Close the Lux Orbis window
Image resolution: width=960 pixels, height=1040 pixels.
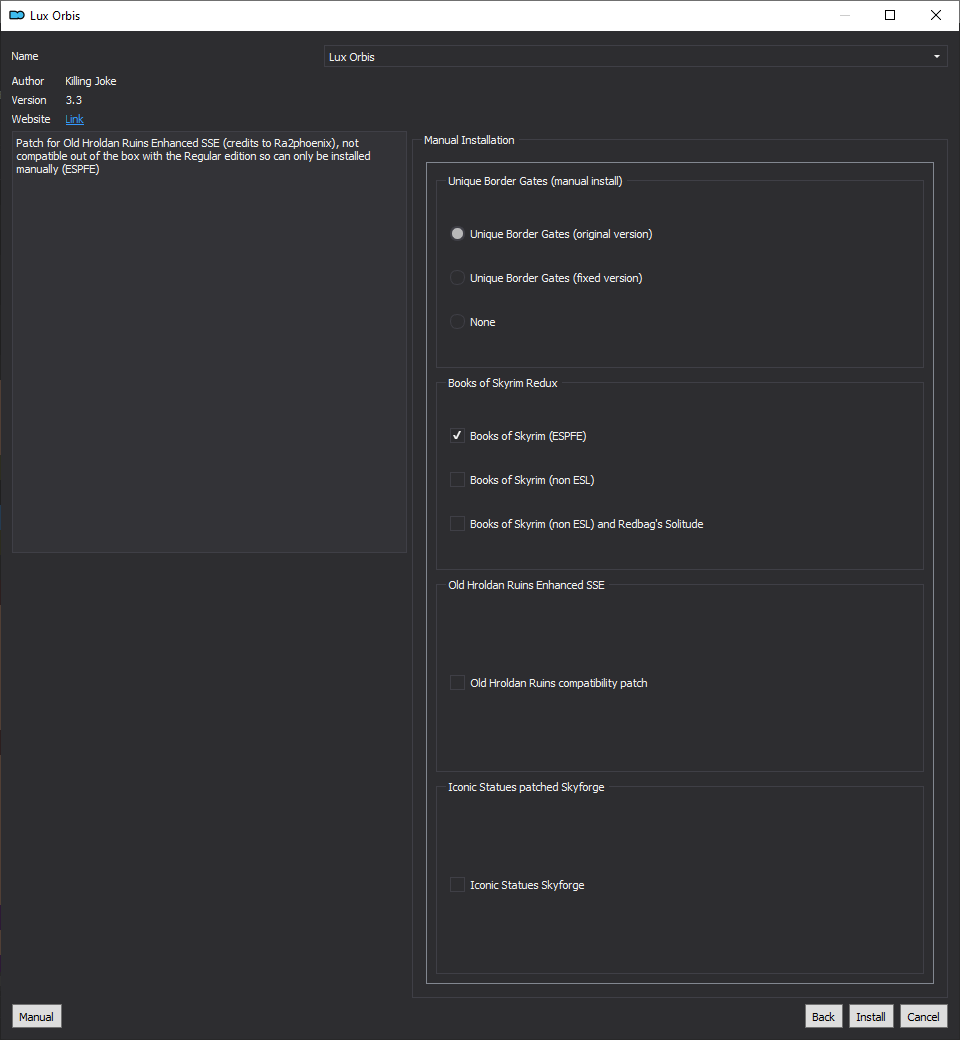pyautogui.click(x=935, y=15)
